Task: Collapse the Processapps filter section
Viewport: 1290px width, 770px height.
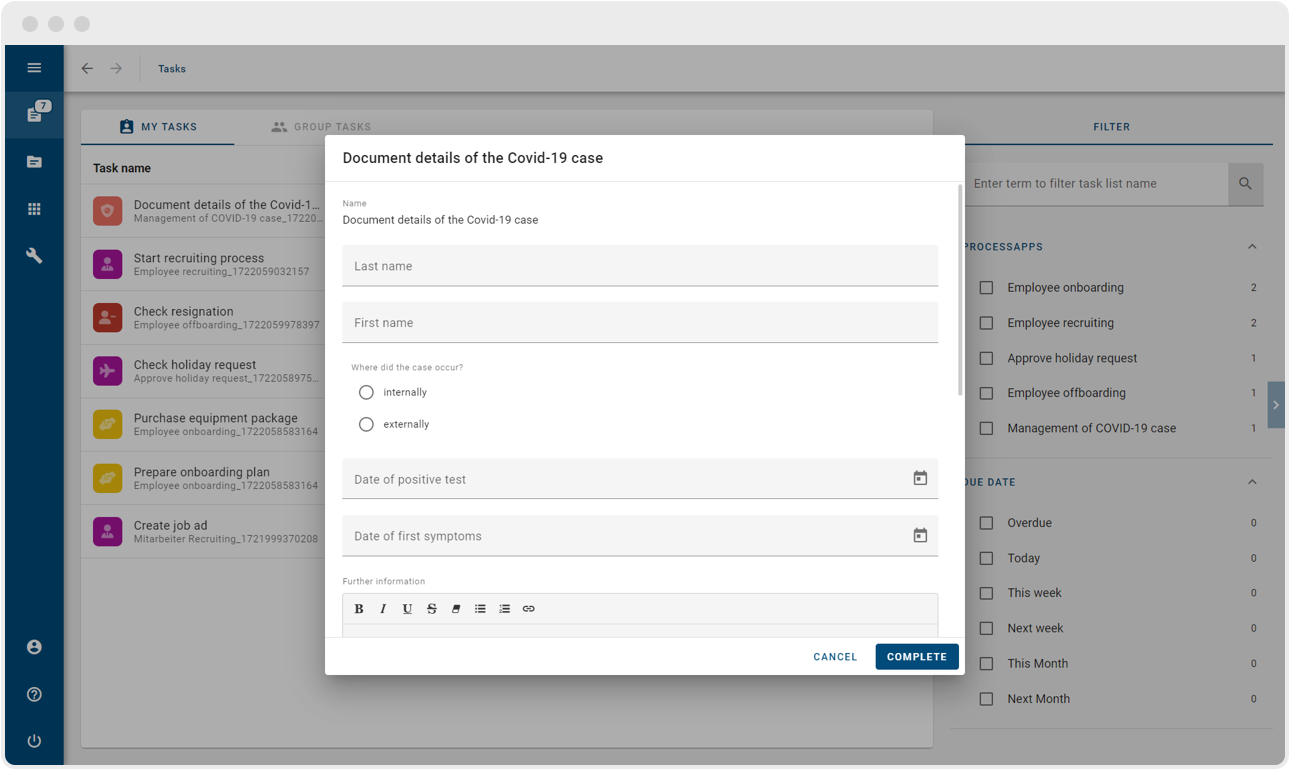Action: pos(1252,247)
